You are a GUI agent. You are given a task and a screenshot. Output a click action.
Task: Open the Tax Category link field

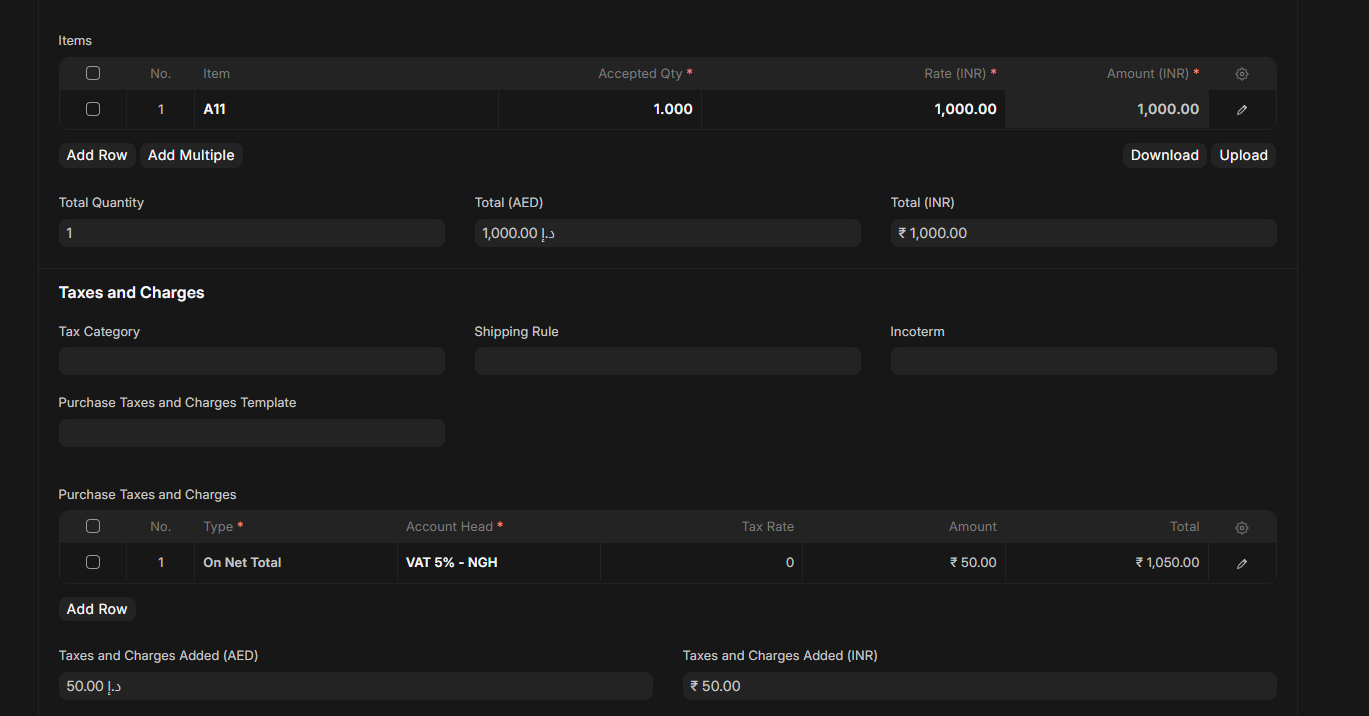click(x=251, y=361)
